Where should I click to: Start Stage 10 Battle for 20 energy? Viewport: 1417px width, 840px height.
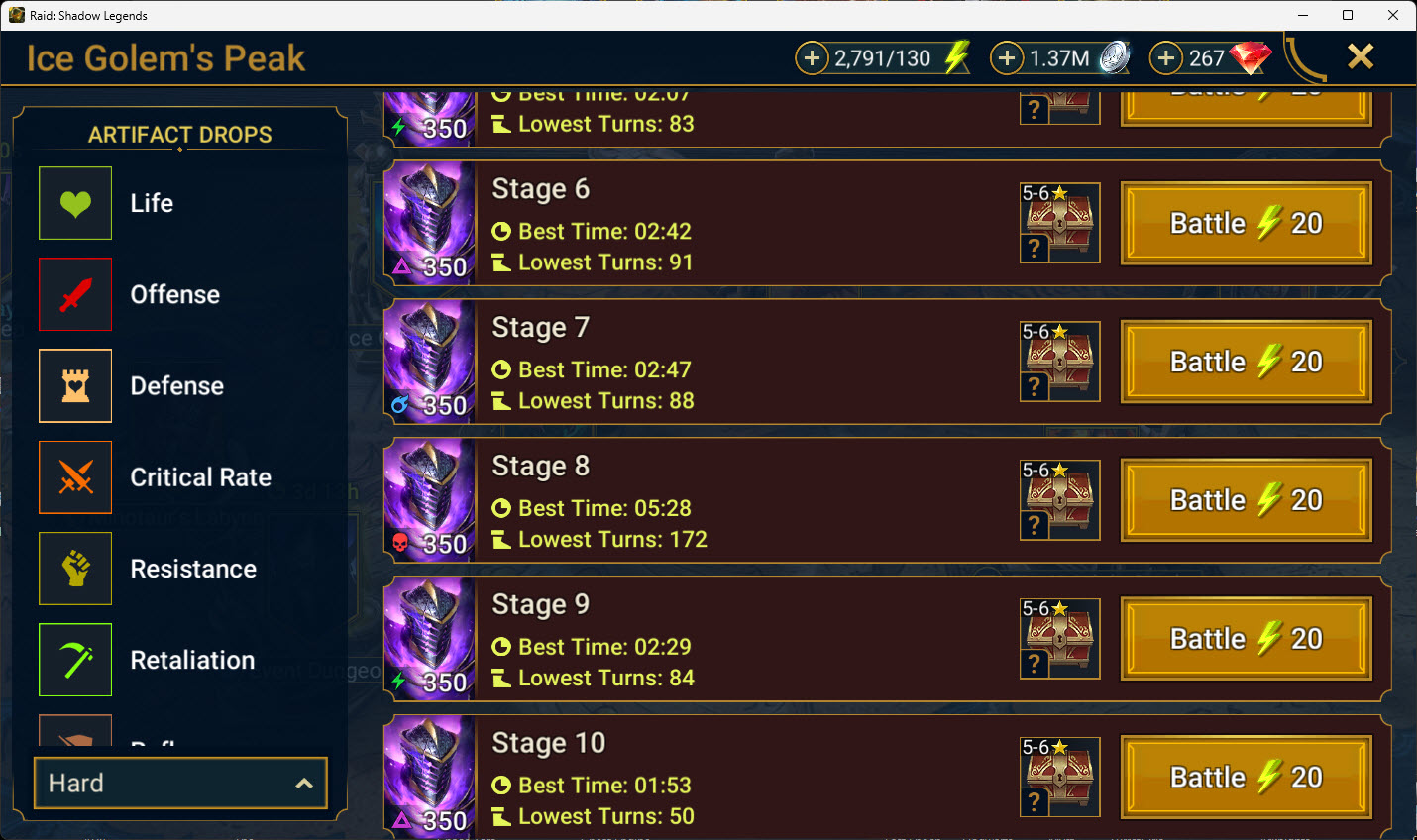[1246, 778]
